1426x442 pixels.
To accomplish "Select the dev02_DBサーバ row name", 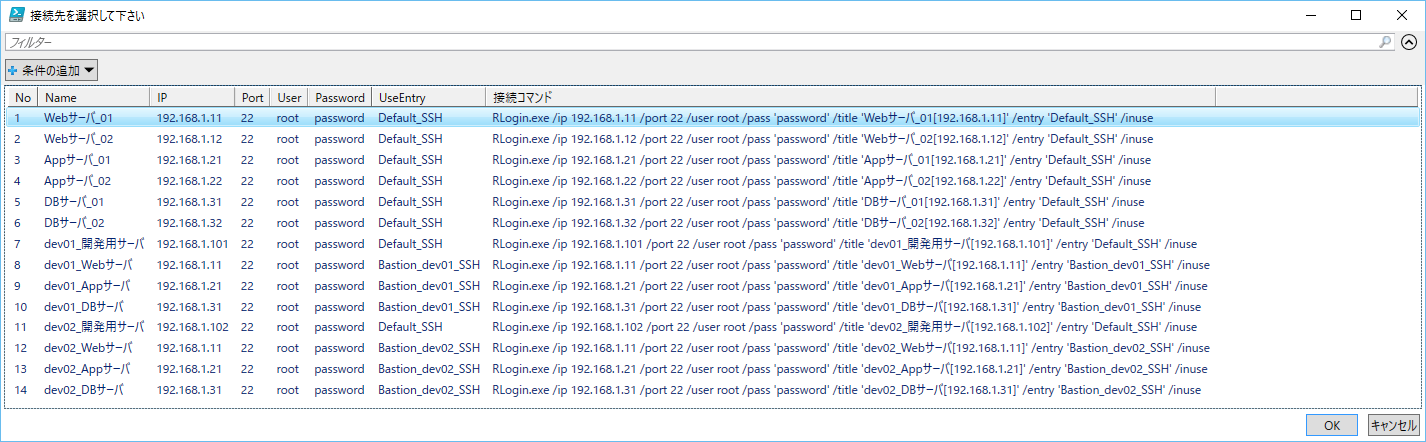I will (x=84, y=391).
